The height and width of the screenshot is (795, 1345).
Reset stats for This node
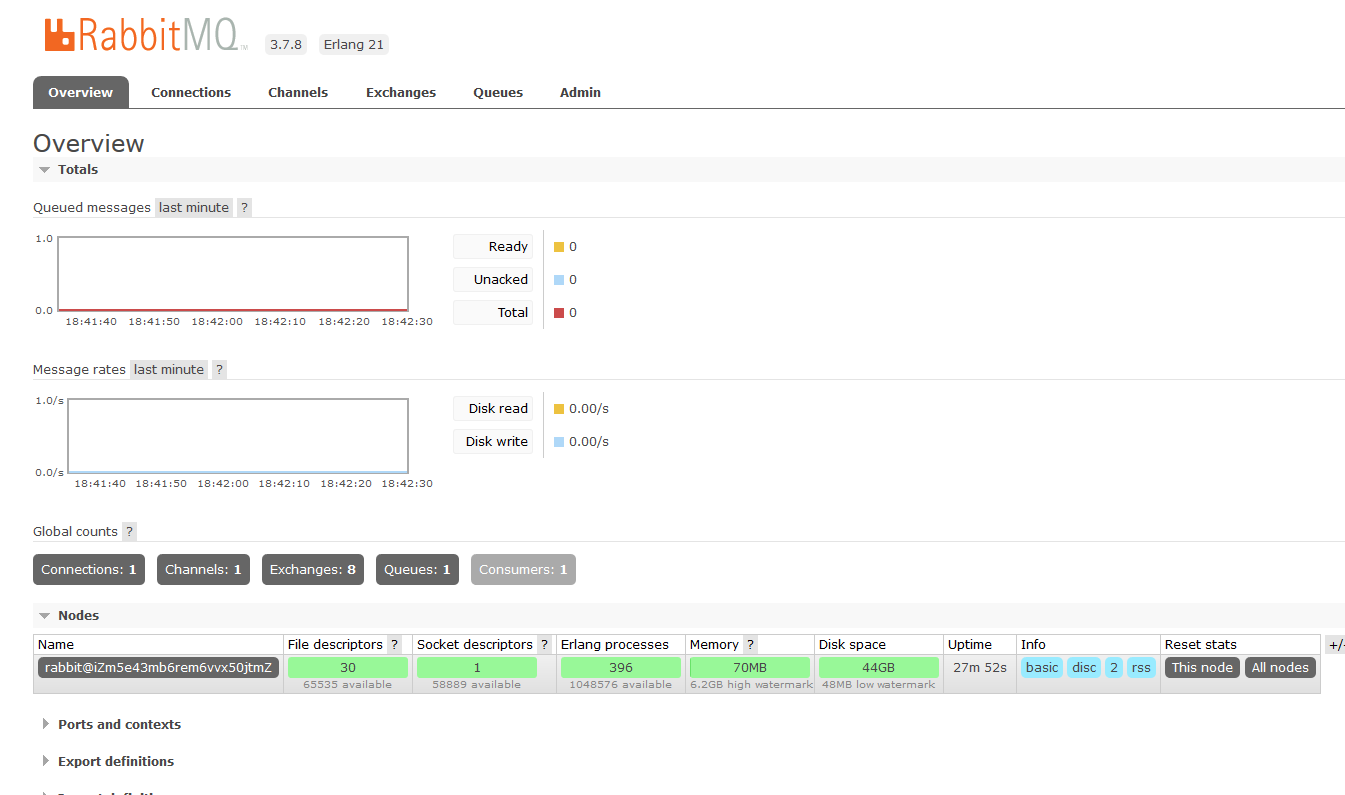1202,667
